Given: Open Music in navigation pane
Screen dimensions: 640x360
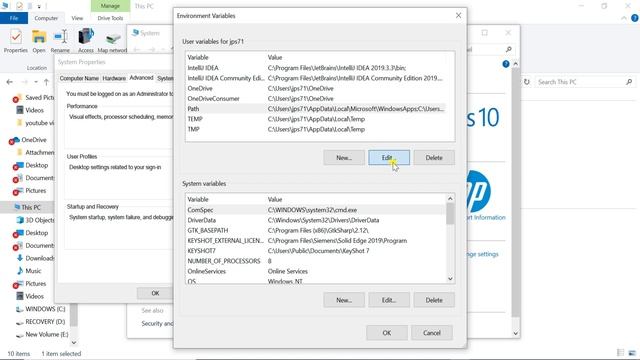Looking at the screenshot, I should 29,271.
